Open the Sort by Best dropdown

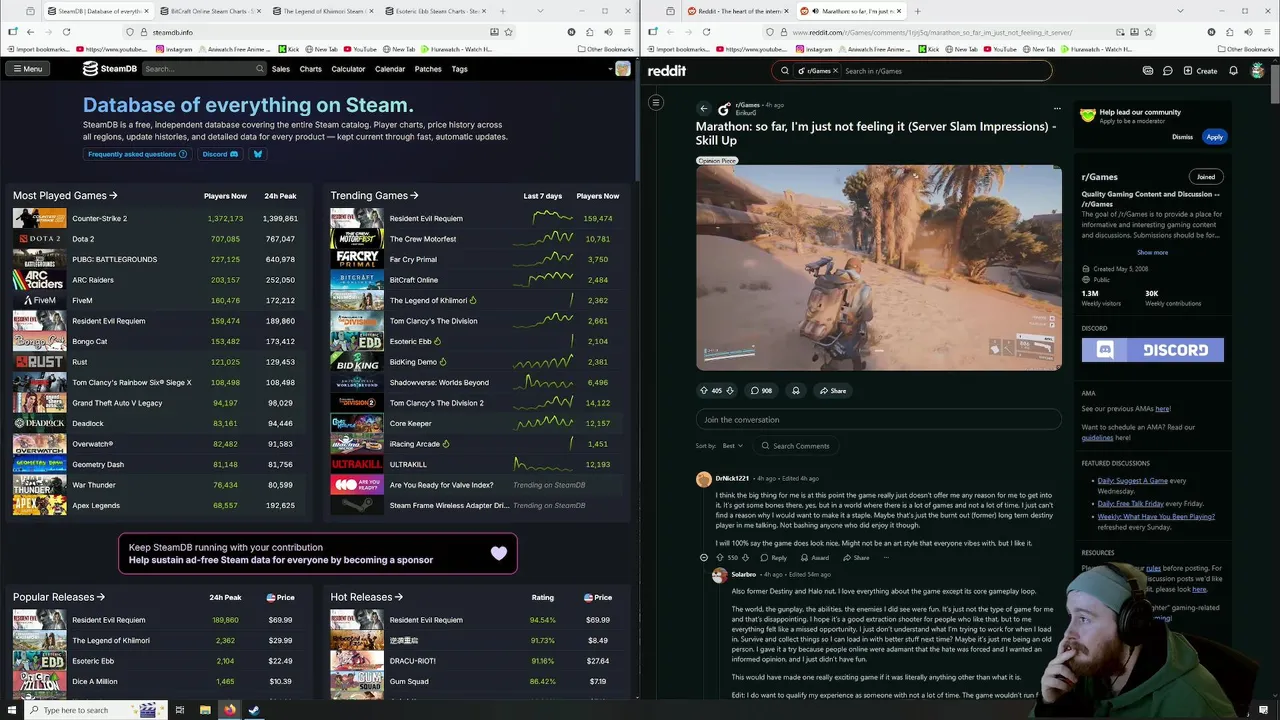732,446
